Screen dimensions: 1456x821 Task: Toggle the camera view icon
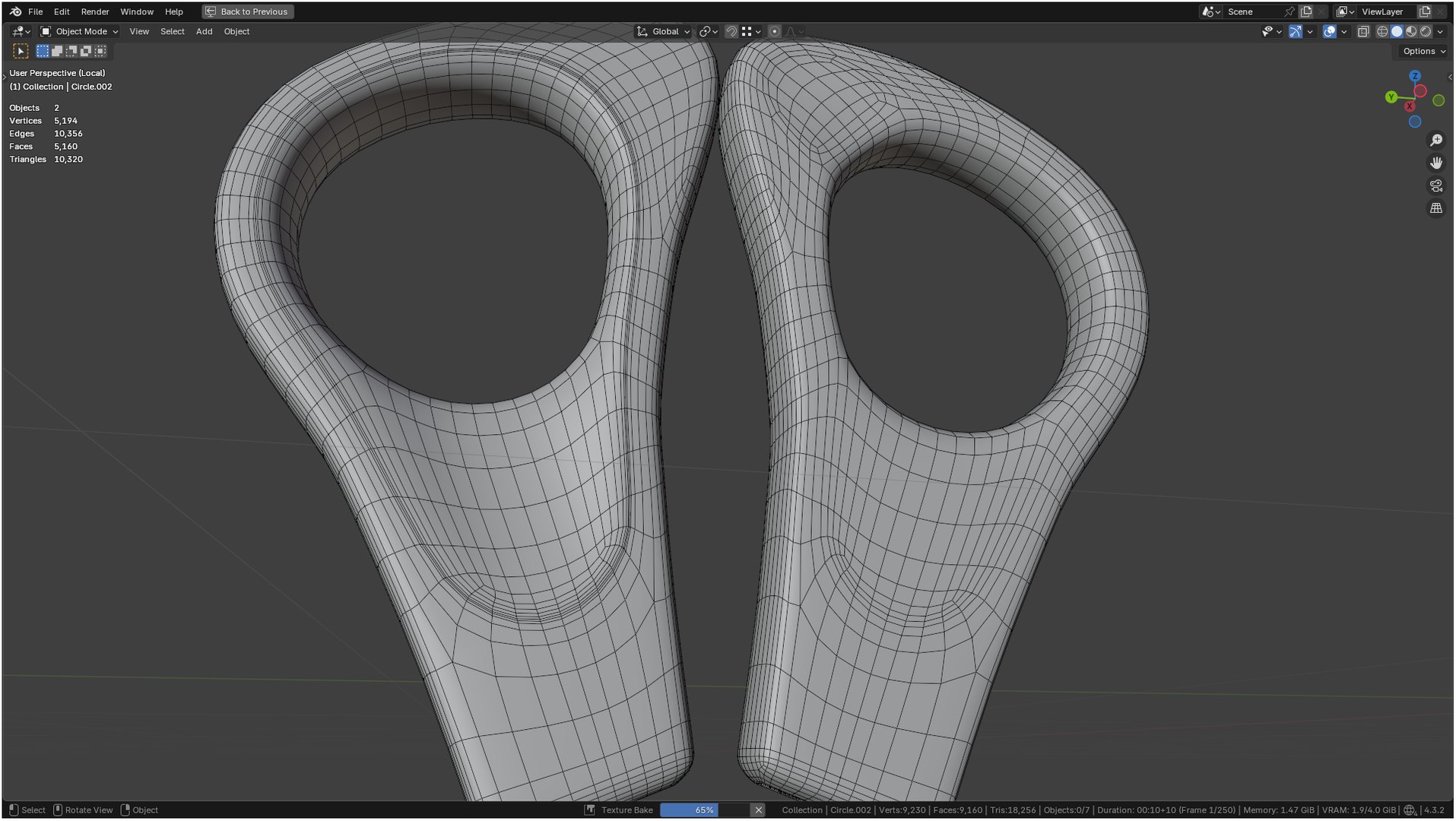click(1435, 185)
